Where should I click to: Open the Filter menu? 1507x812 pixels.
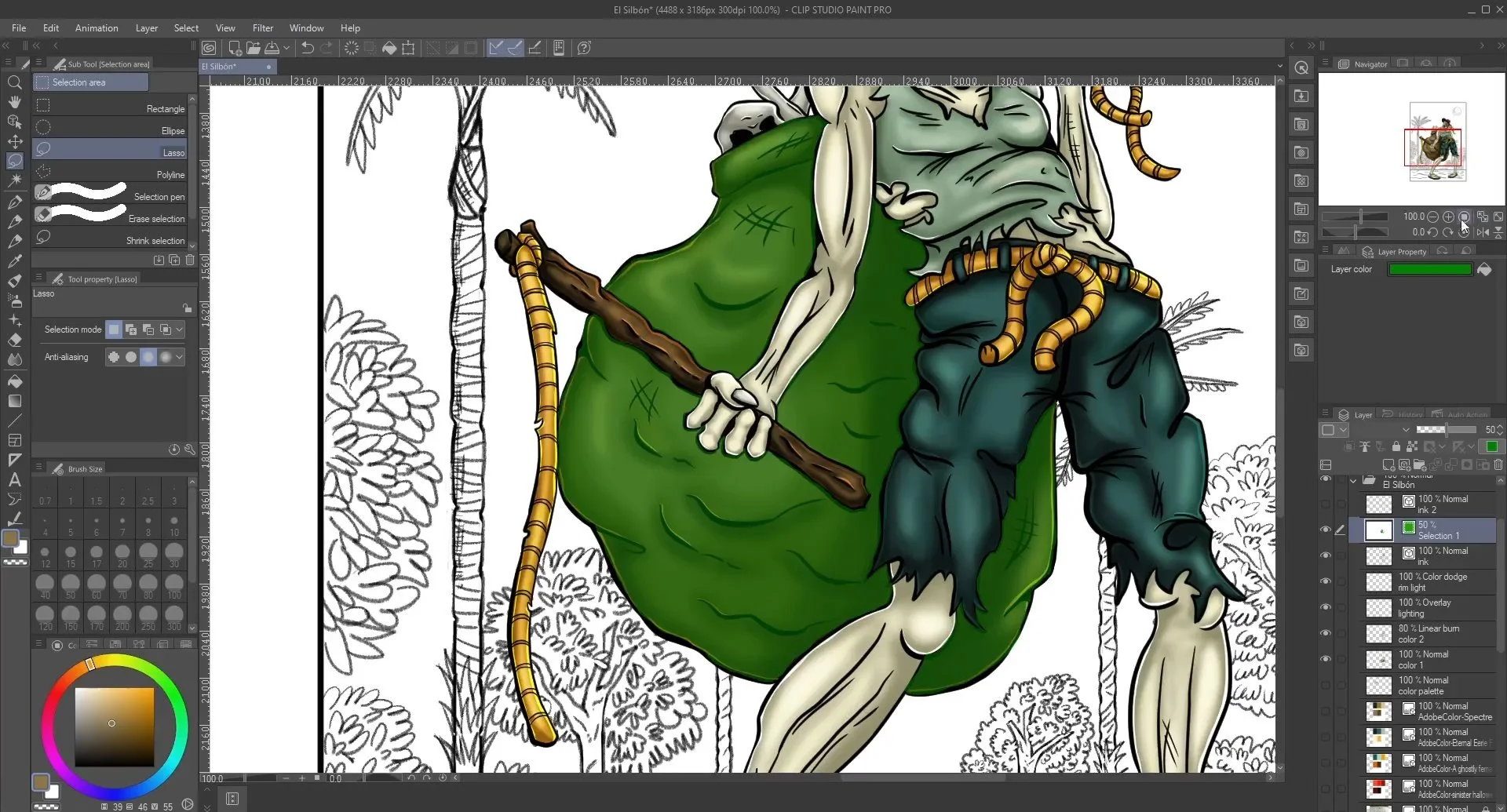click(263, 27)
